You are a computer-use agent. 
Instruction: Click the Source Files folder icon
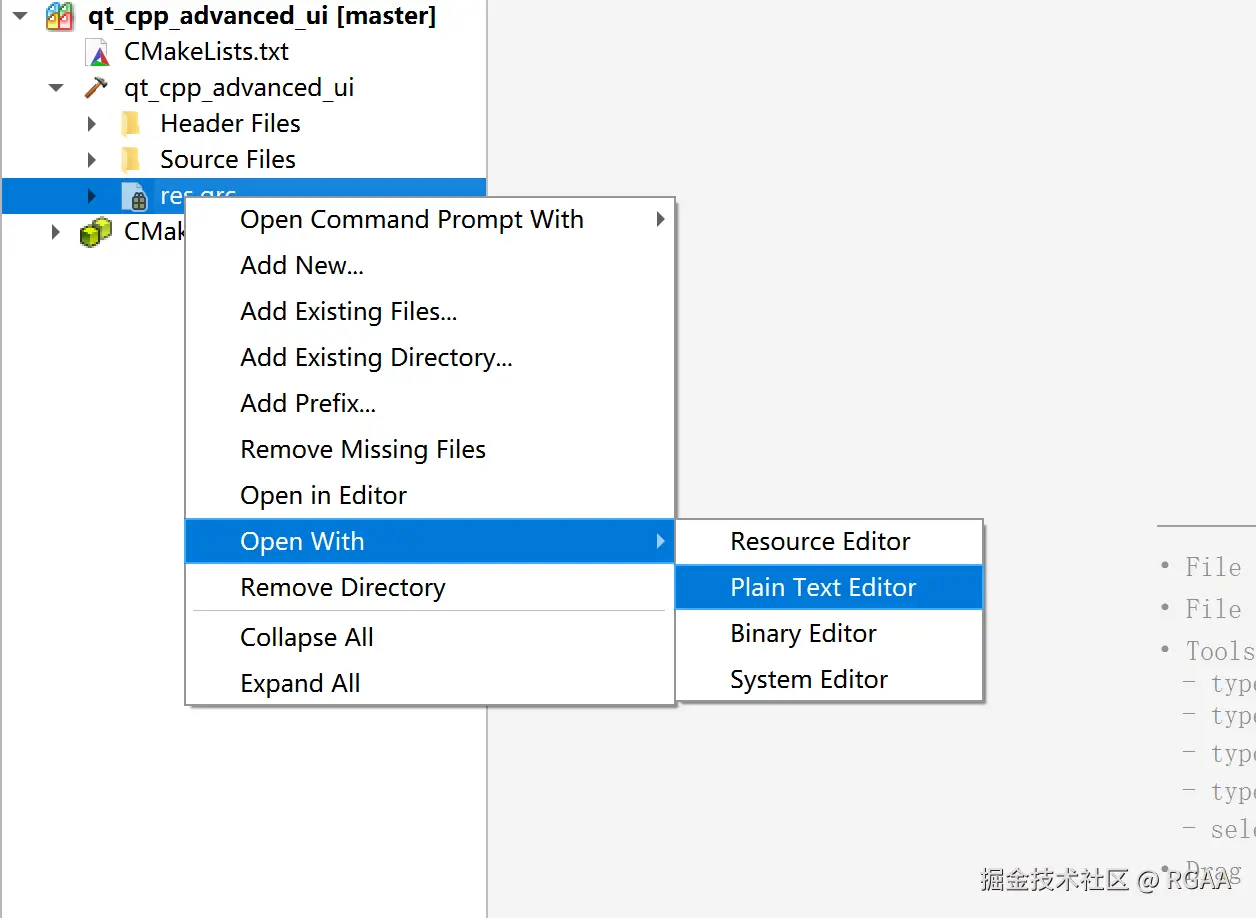pos(131,160)
